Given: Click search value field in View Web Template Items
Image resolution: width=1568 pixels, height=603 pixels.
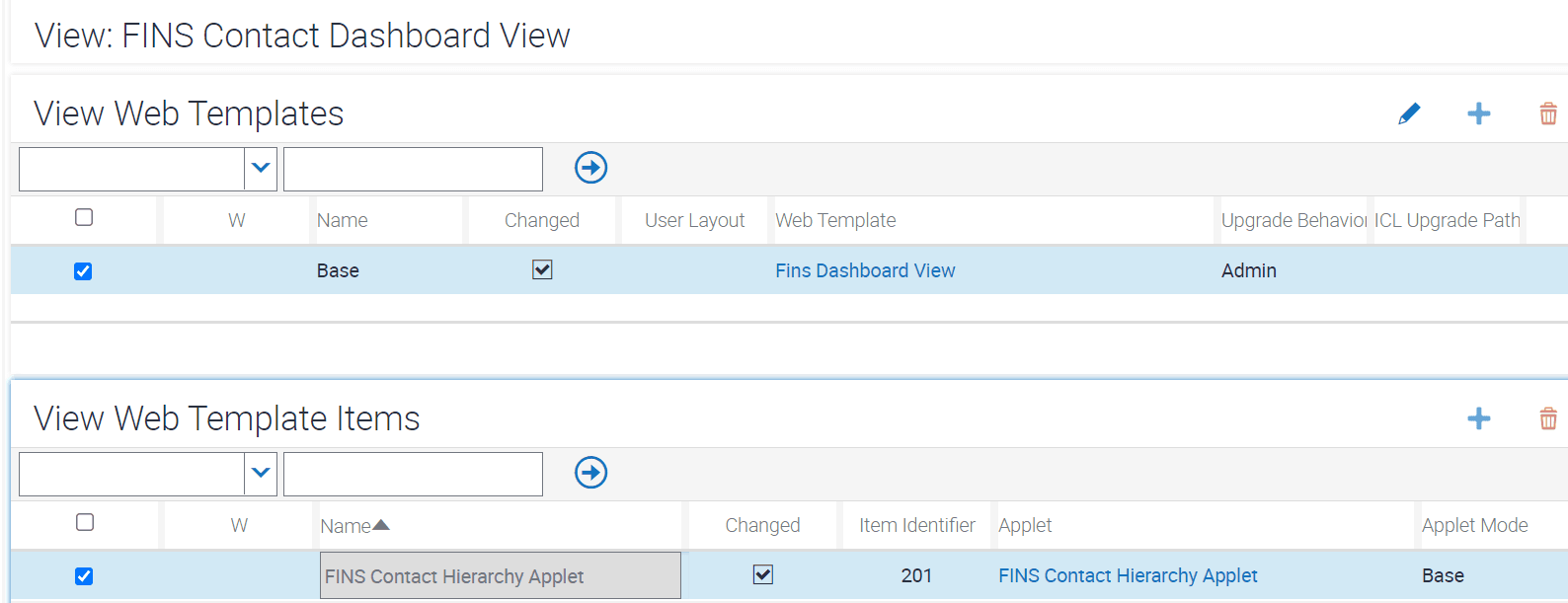Looking at the screenshot, I should [x=413, y=474].
